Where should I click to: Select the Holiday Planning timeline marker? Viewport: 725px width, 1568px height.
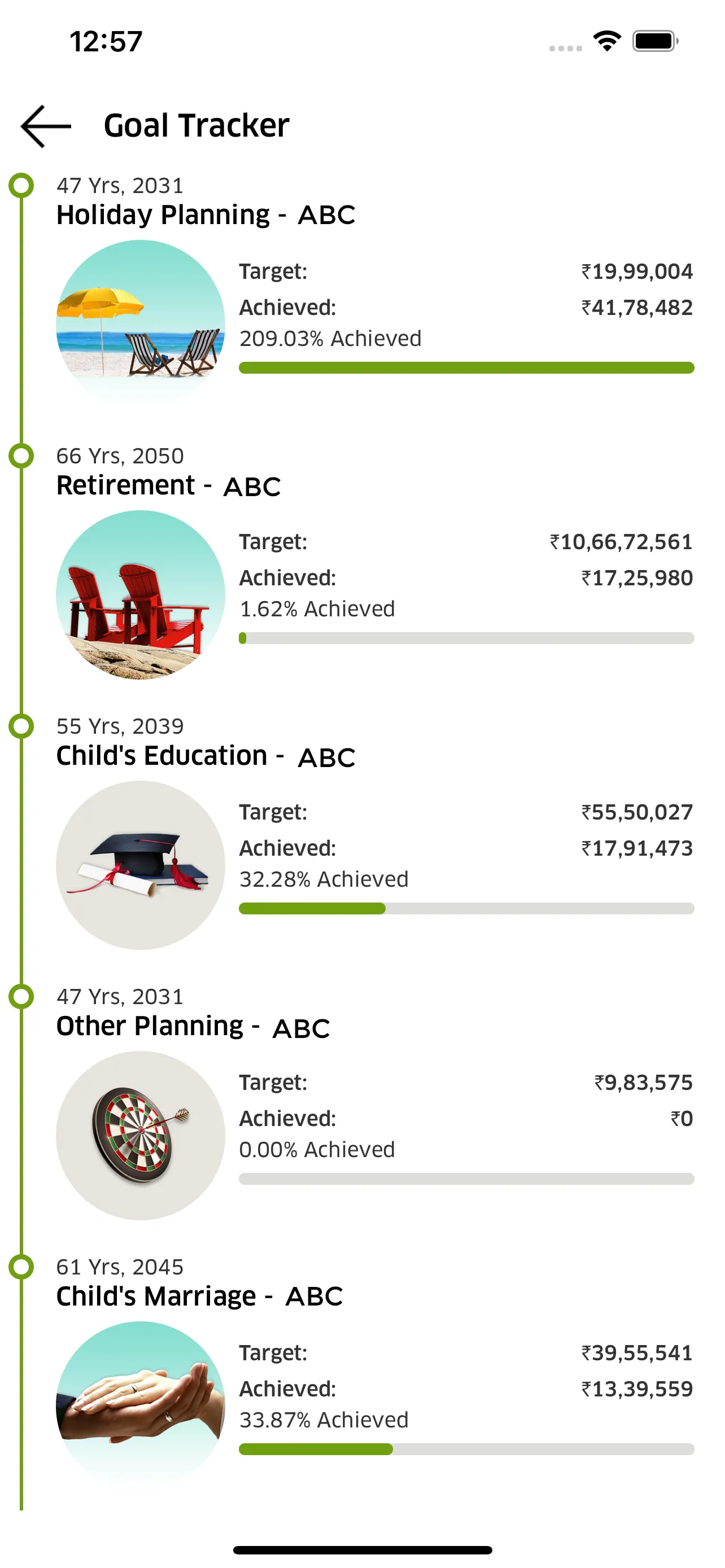[22, 185]
